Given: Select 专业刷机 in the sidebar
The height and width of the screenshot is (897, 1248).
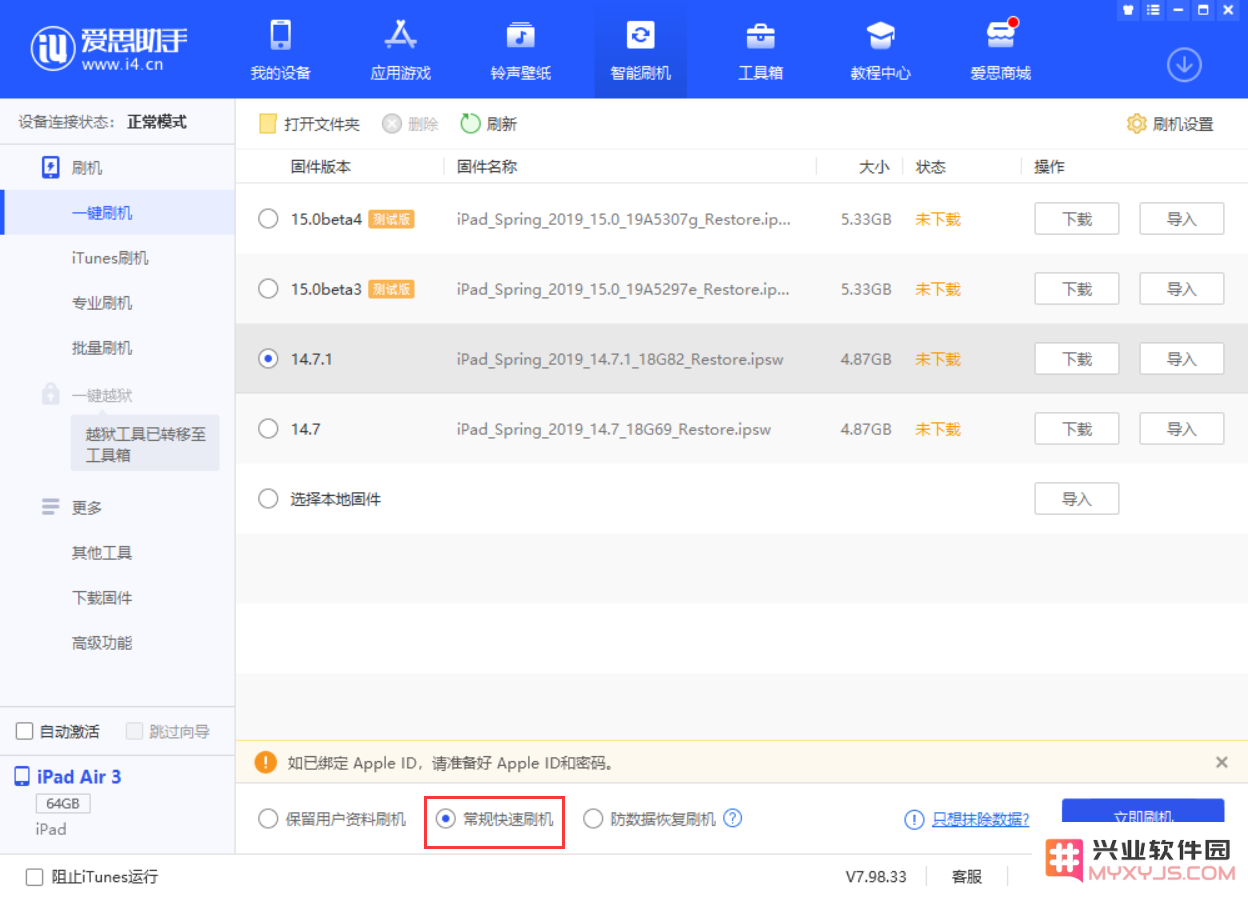Looking at the screenshot, I should click(102, 303).
